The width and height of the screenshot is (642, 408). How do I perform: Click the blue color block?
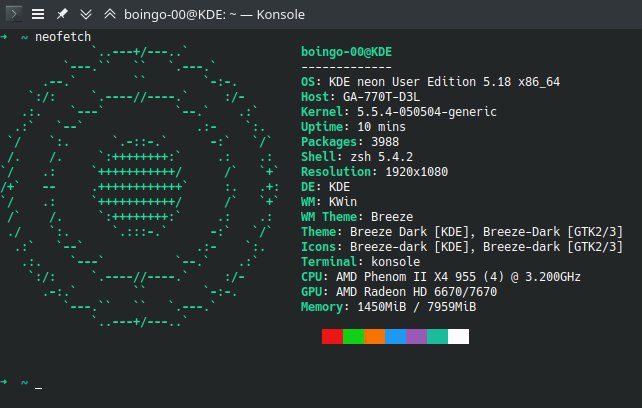coord(395,336)
